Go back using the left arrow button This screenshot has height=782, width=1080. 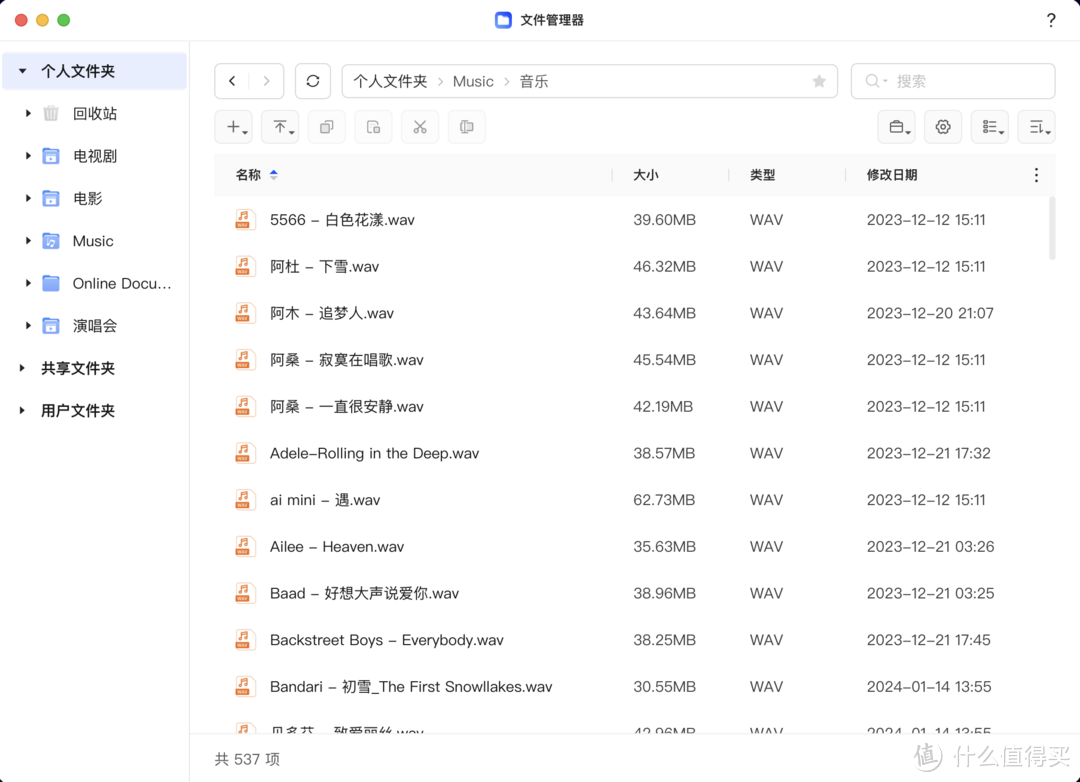pyautogui.click(x=232, y=81)
